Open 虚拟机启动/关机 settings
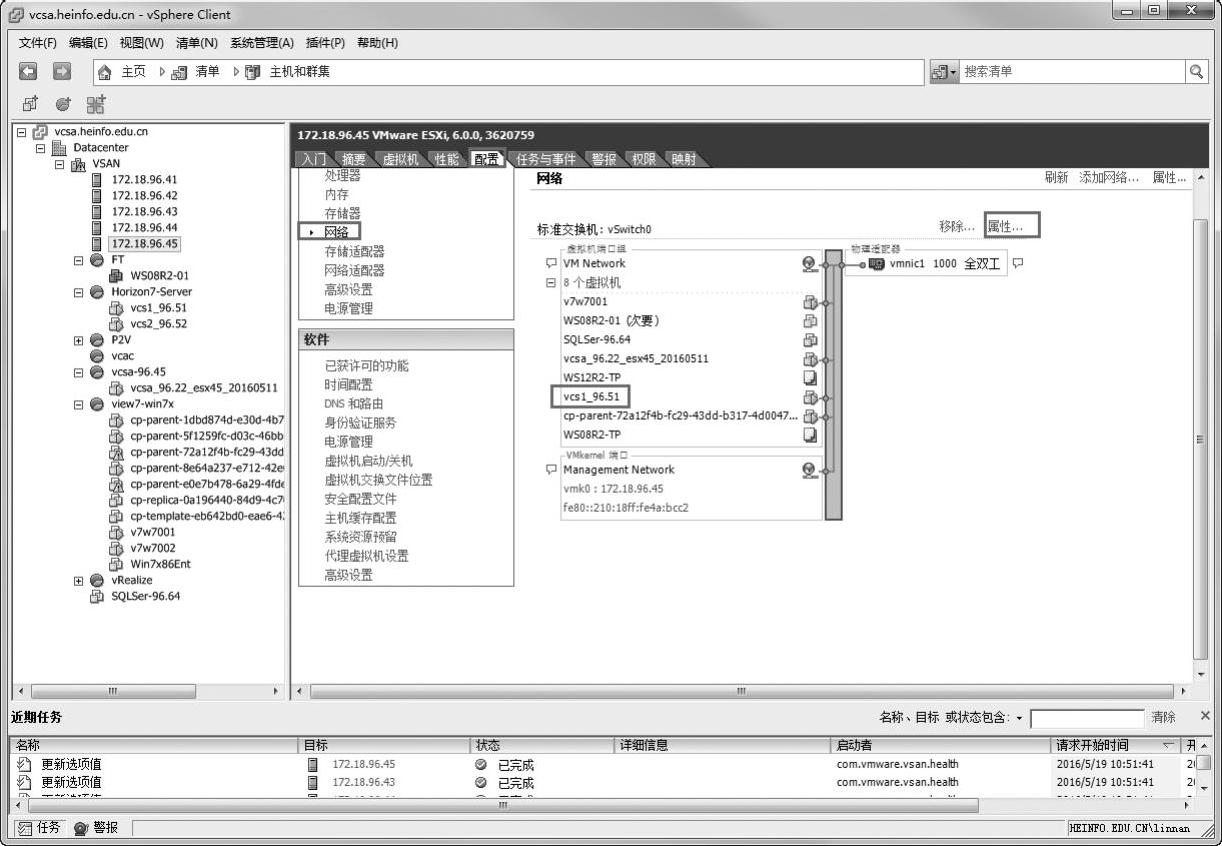This screenshot has height=846, width=1222. click(x=368, y=461)
